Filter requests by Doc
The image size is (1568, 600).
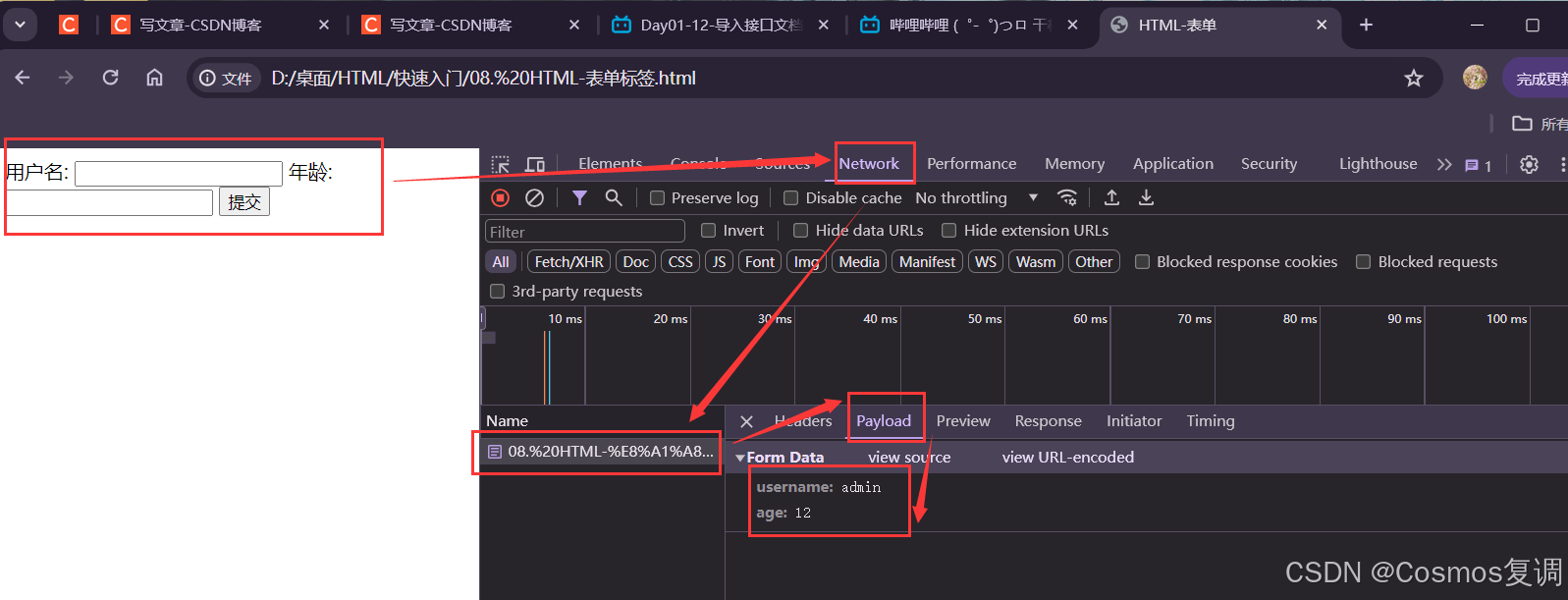[635, 261]
